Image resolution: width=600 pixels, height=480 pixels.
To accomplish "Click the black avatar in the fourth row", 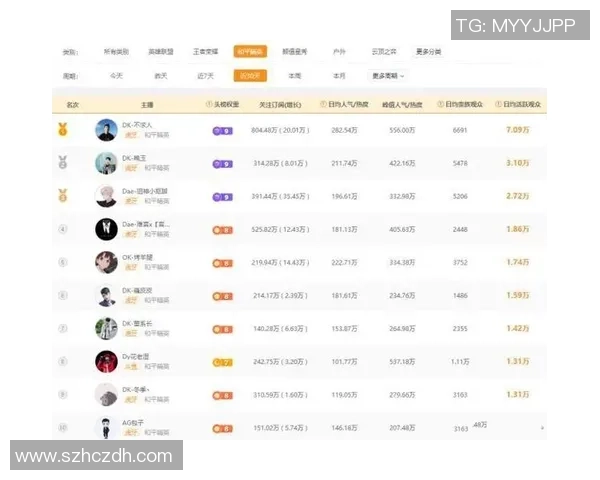I will pos(106,229).
